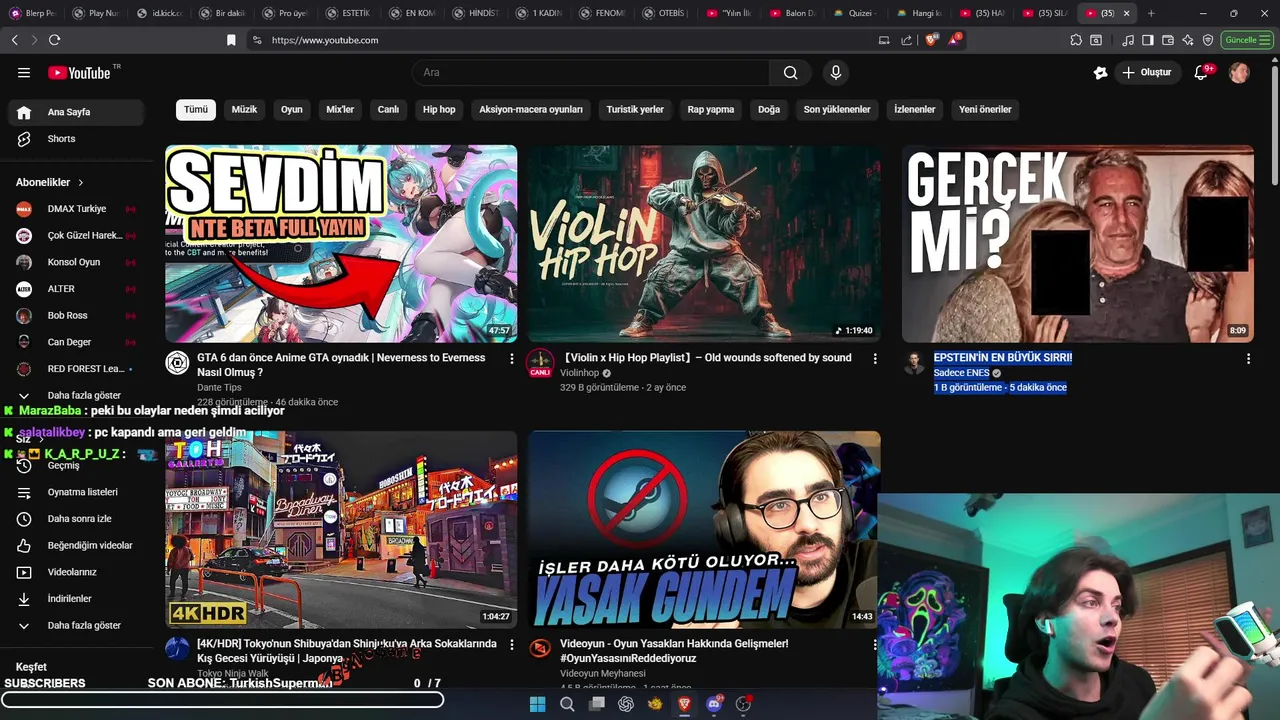Open ChatGPT app from the taskbar
Screen dimensions: 1280x720
[626, 704]
